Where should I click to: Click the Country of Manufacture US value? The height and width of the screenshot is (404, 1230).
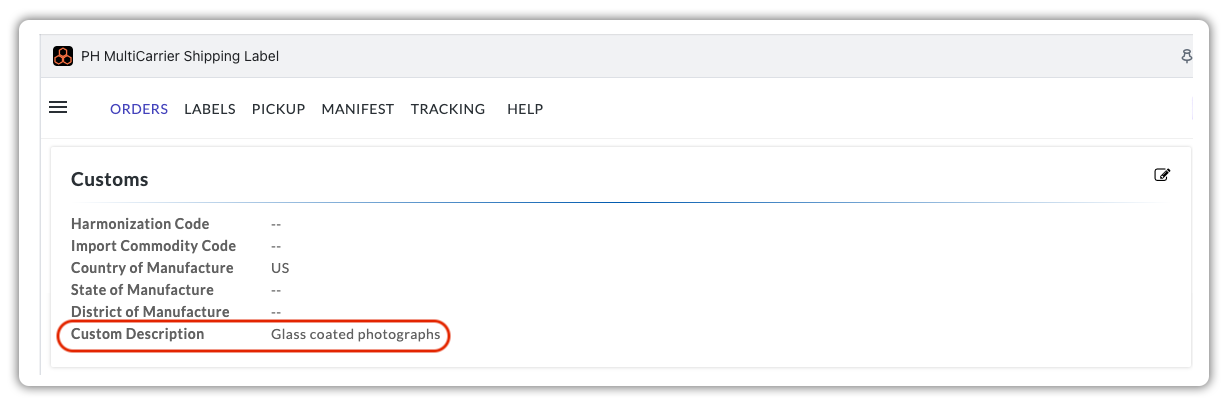point(280,268)
